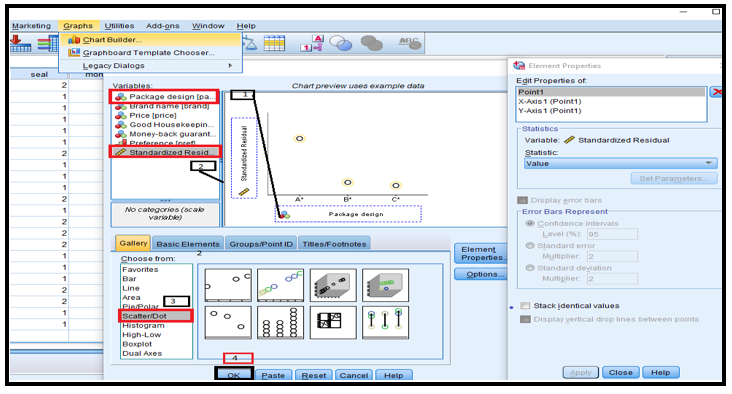Select the simple dot plot gallery icon

tap(281, 322)
